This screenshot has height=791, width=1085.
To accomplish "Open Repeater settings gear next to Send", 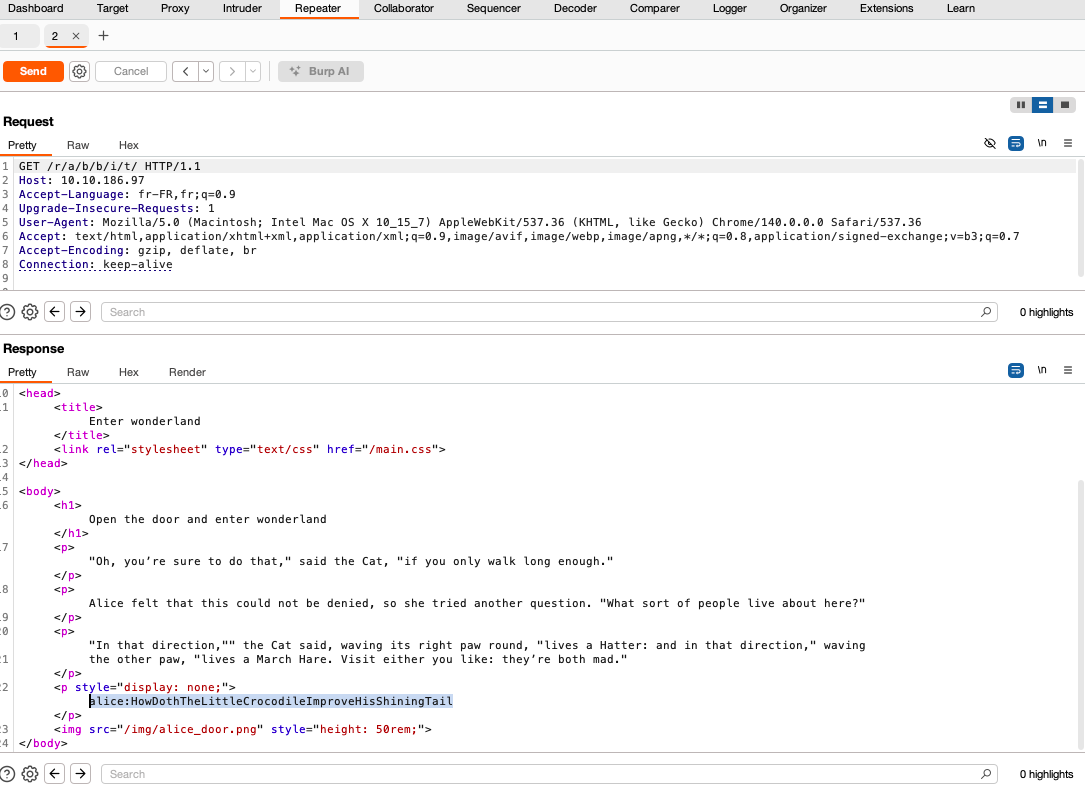I will pyautogui.click(x=80, y=71).
